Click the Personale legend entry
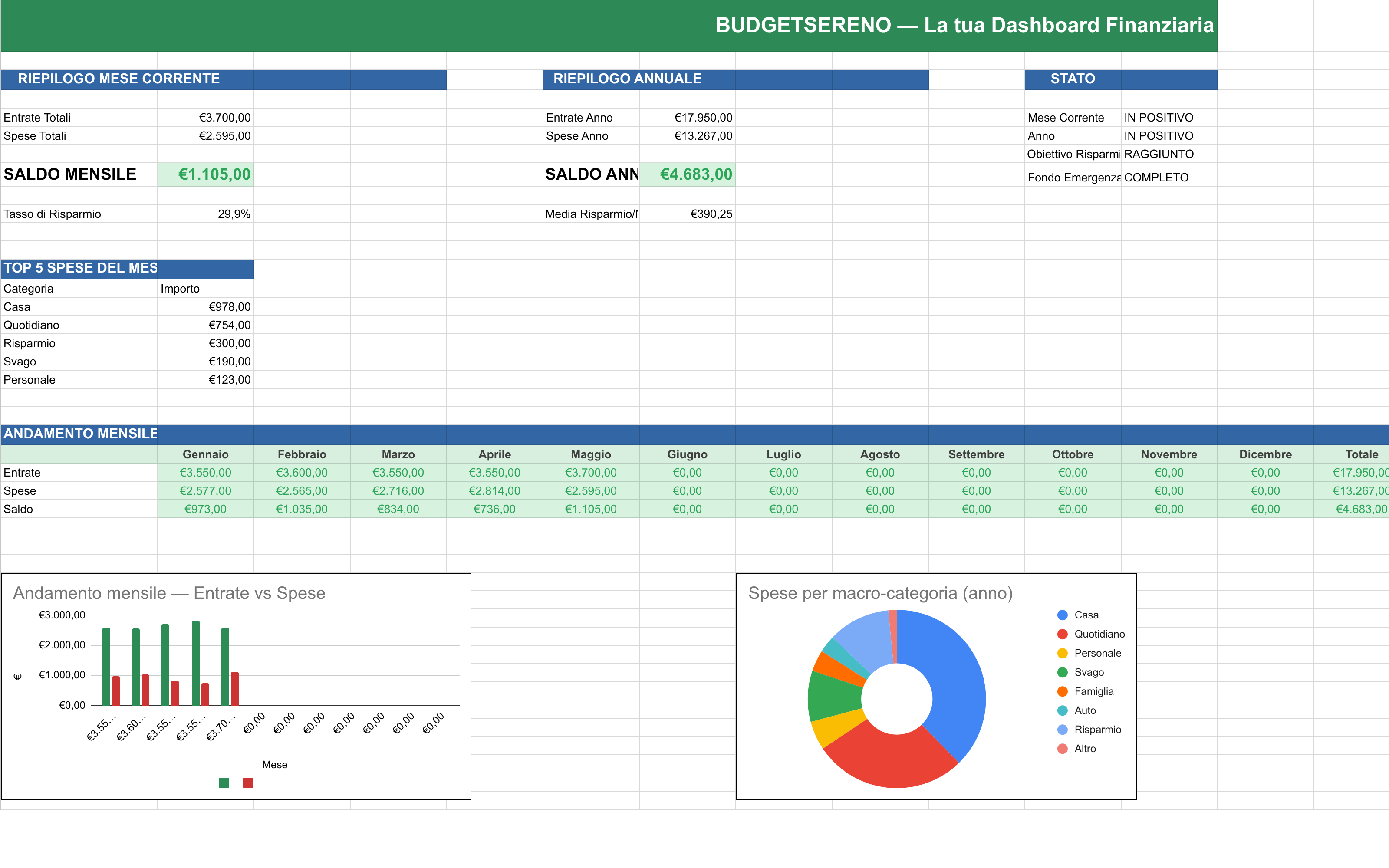 click(1089, 653)
